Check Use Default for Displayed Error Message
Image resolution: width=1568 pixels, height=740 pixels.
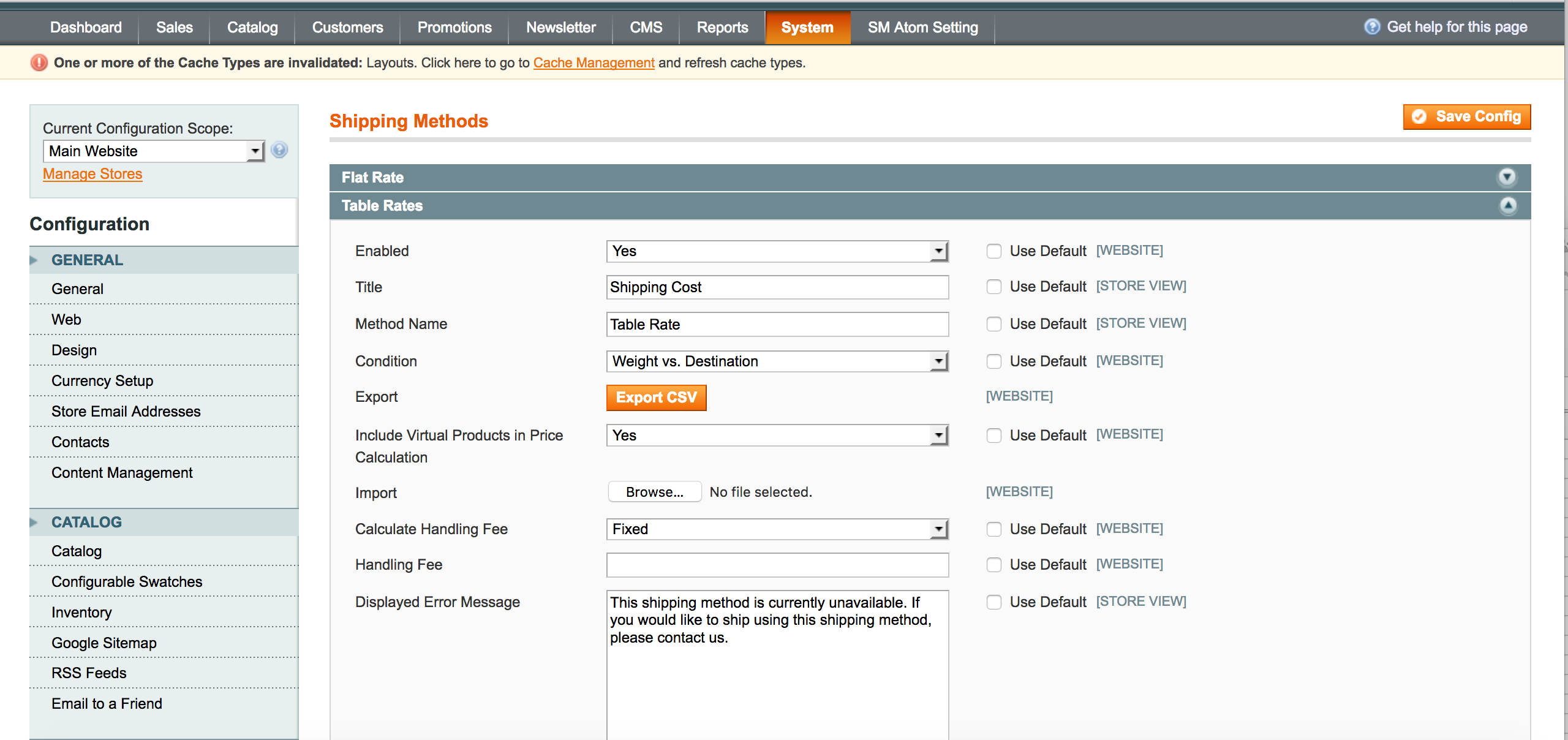pyautogui.click(x=993, y=602)
